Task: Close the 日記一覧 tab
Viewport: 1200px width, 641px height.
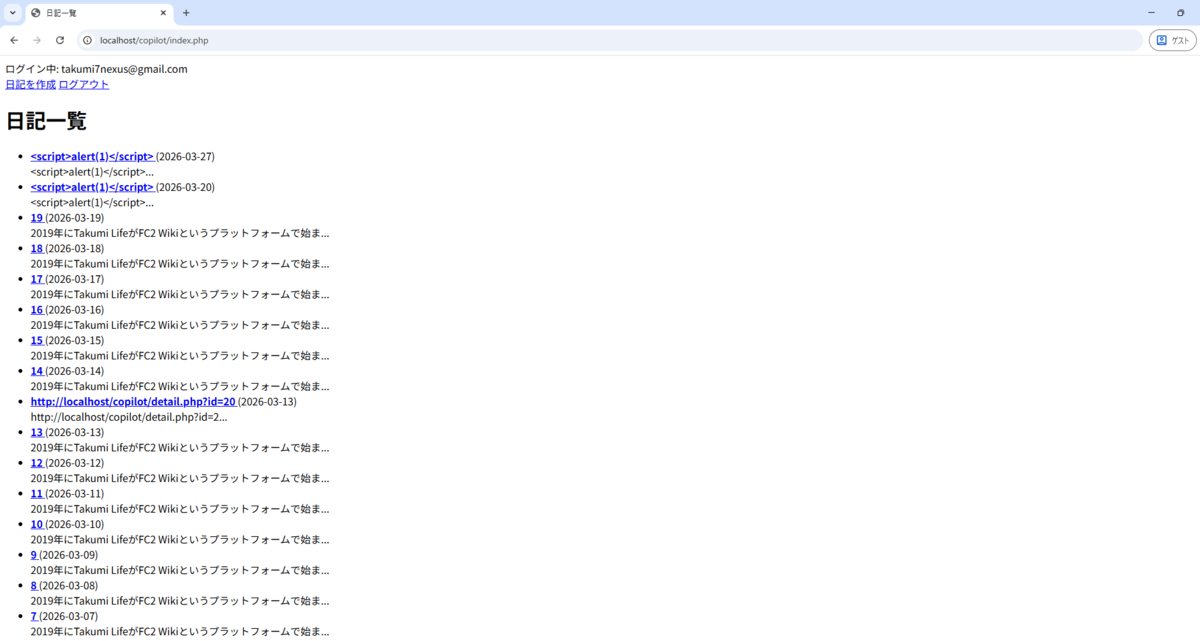Action: click(x=162, y=13)
